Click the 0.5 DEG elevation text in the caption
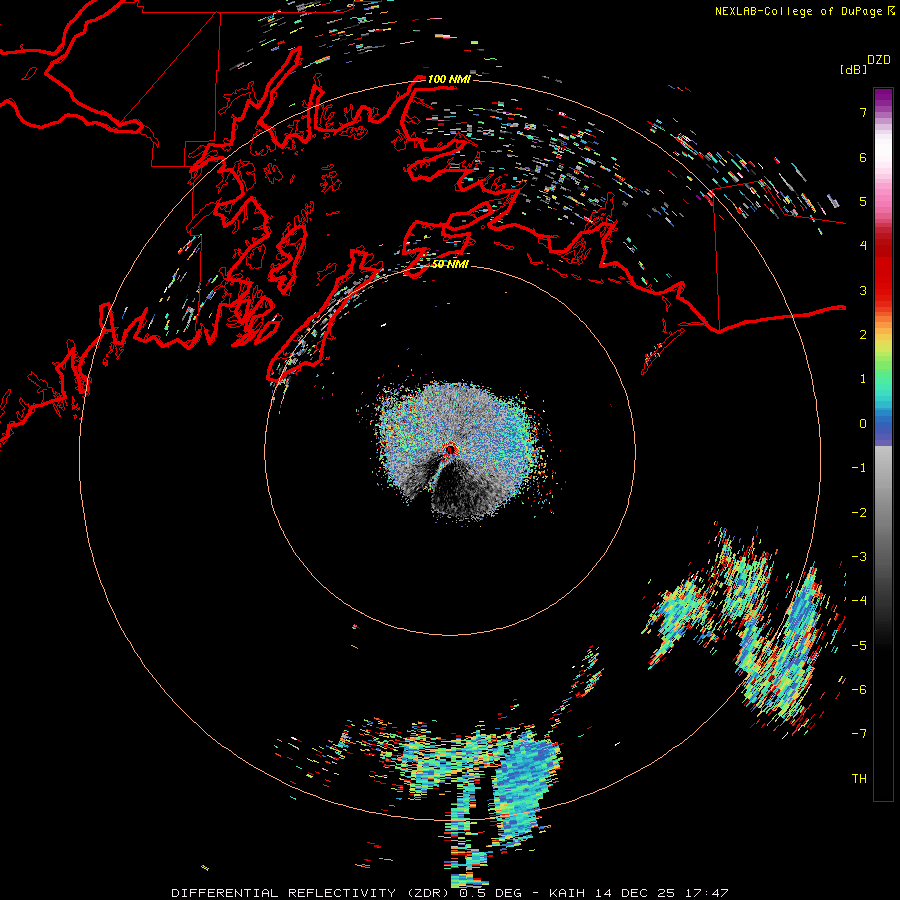 click(491, 893)
